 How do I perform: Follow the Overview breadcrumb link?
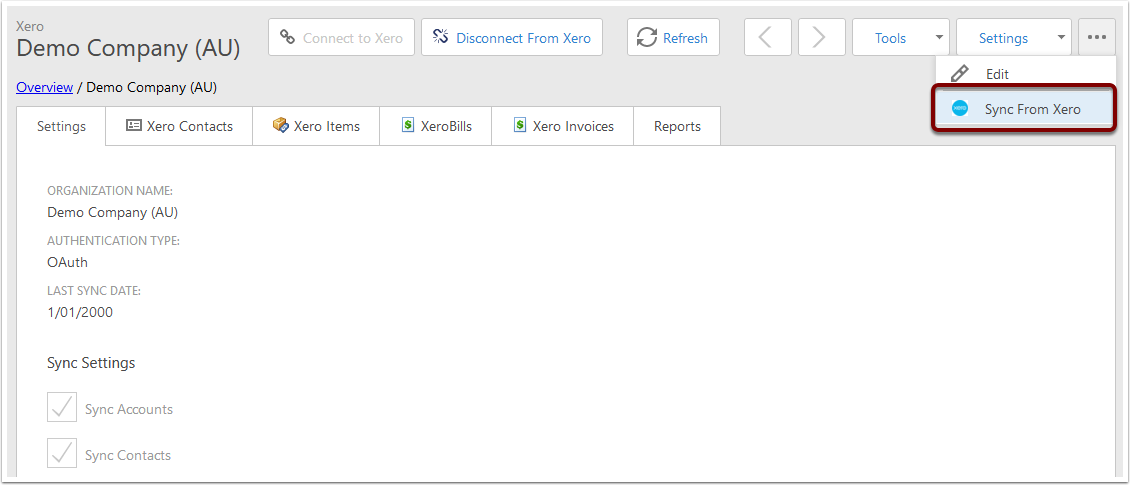click(45, 87)
